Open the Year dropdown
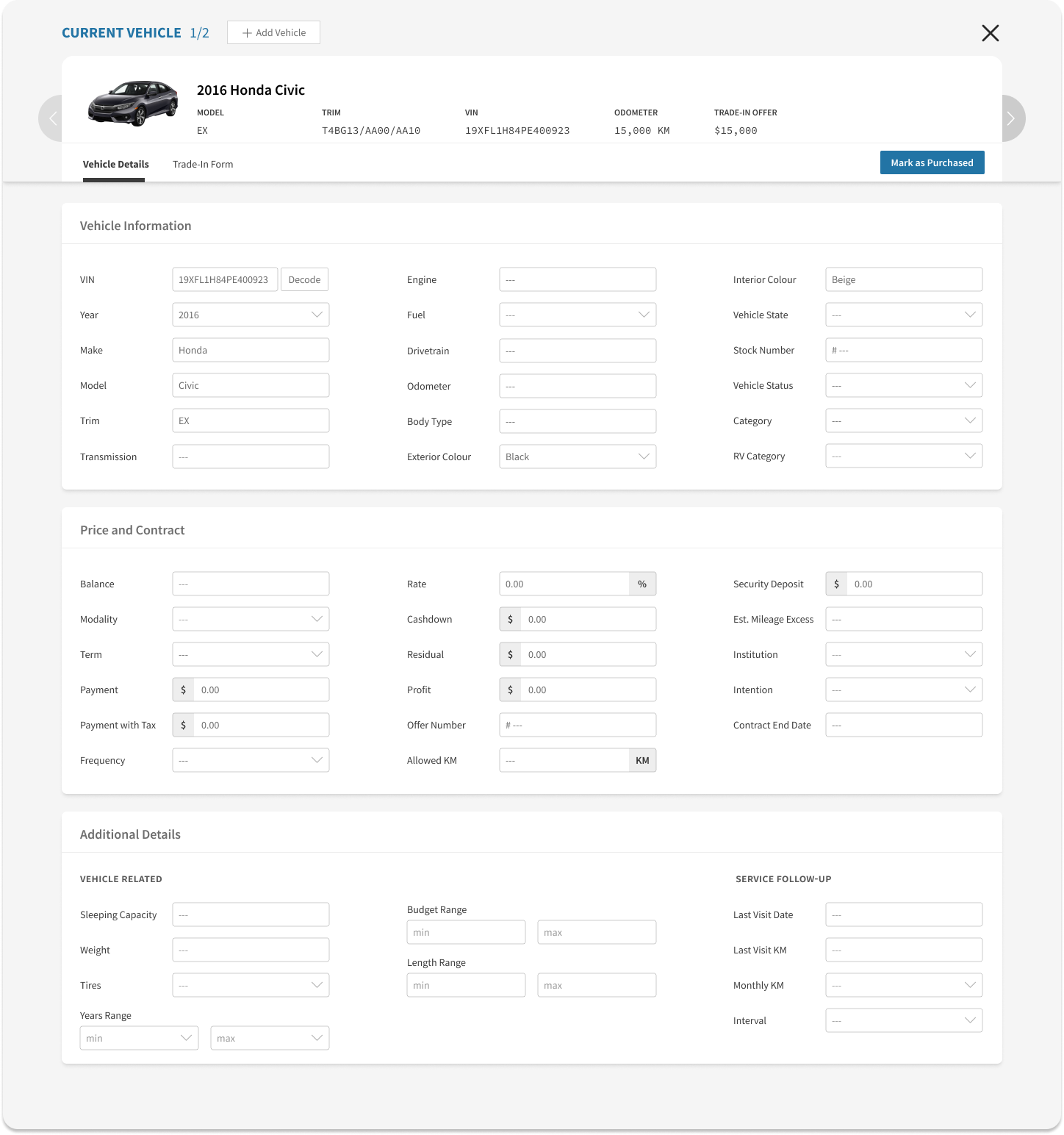 251,315
